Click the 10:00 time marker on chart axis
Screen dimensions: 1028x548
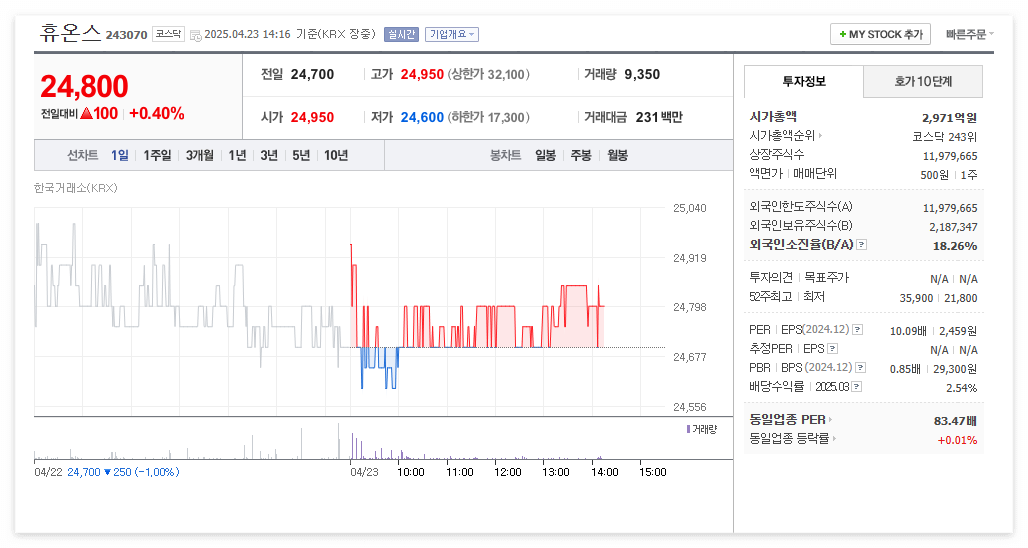tap(411, 472)
